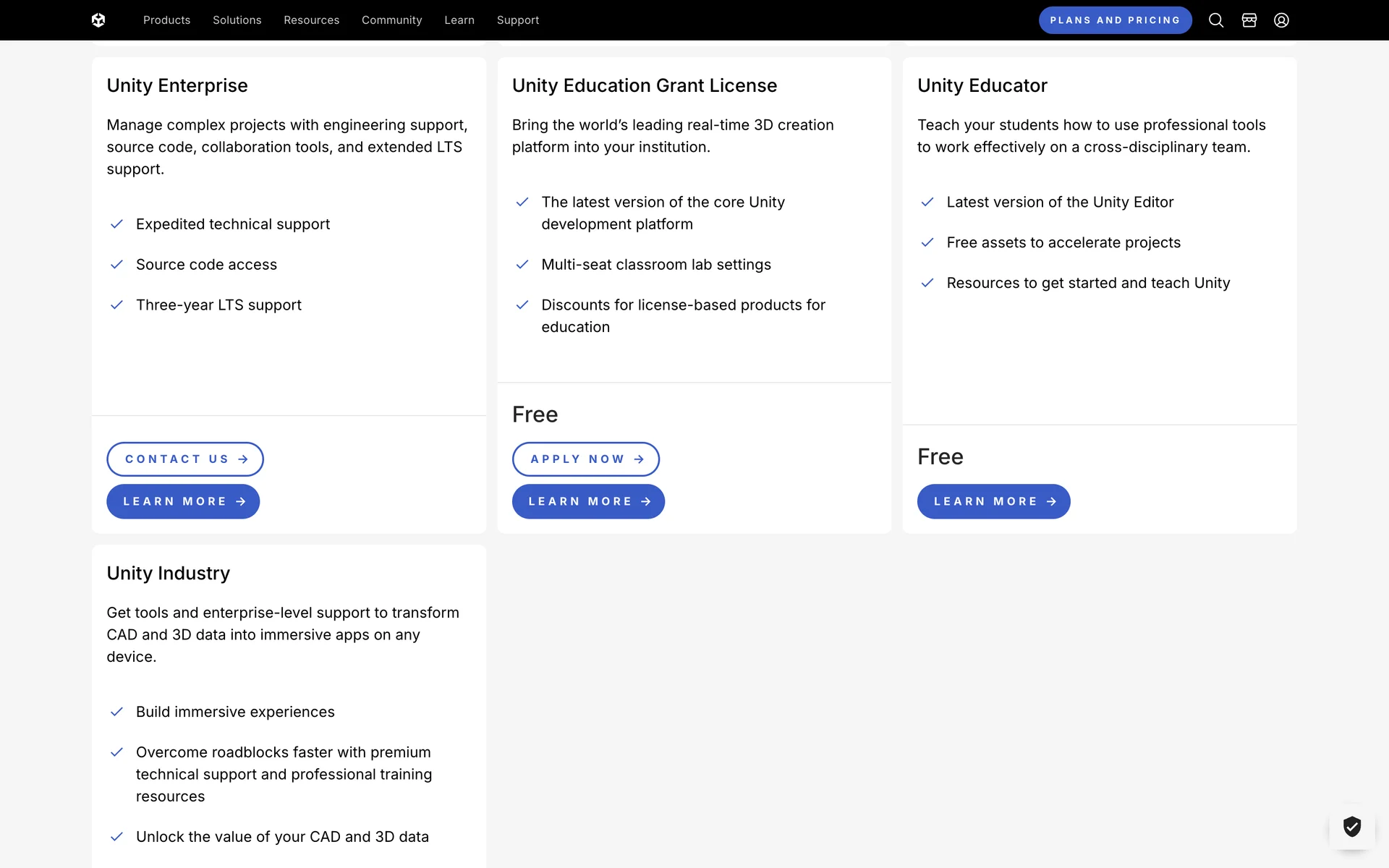Open the Asset Store icon
Screen dimensions: 1389x868
1249,20
